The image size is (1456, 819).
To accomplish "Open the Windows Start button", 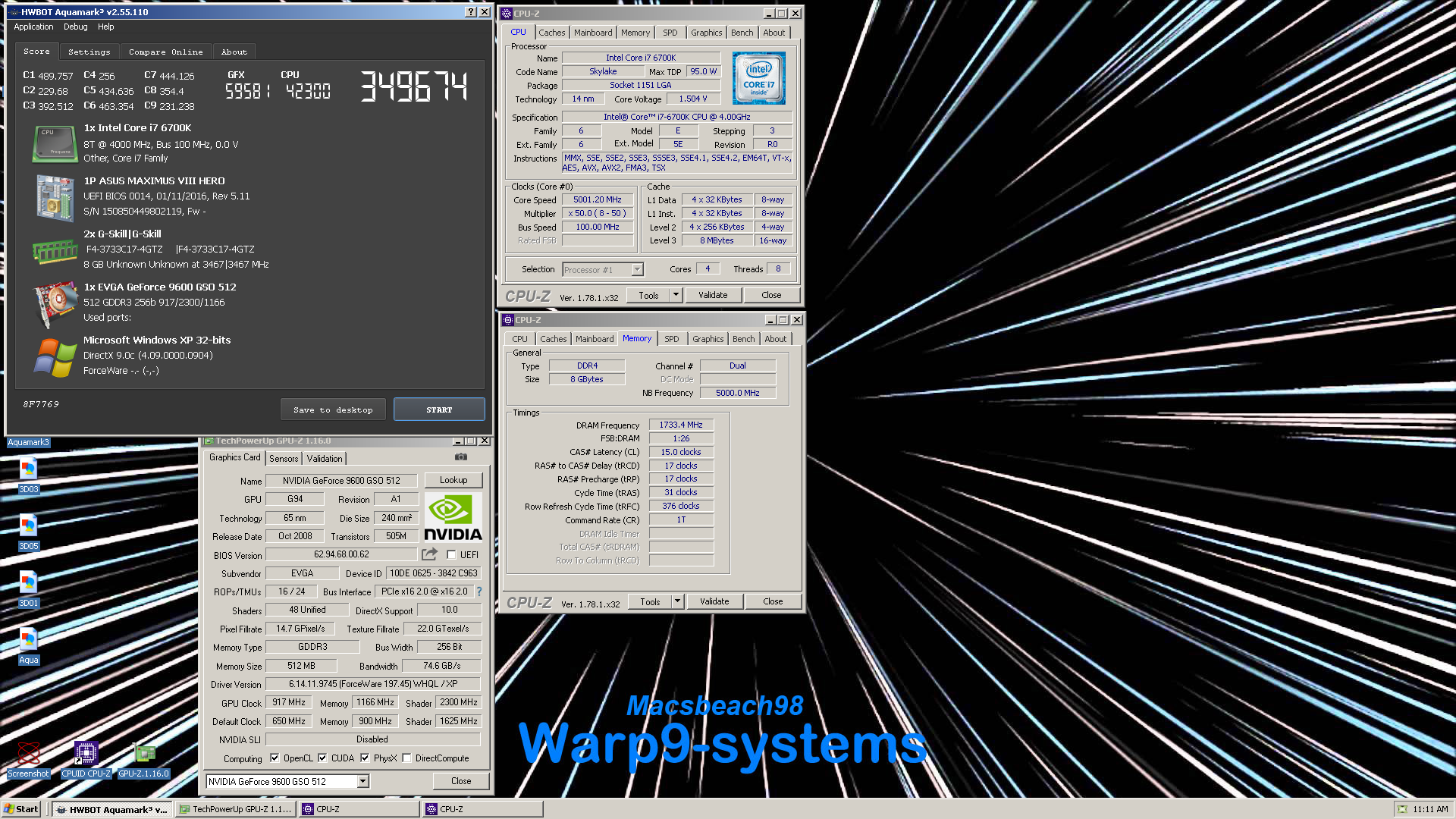I will pyautogui.click(x=21, y=809).
